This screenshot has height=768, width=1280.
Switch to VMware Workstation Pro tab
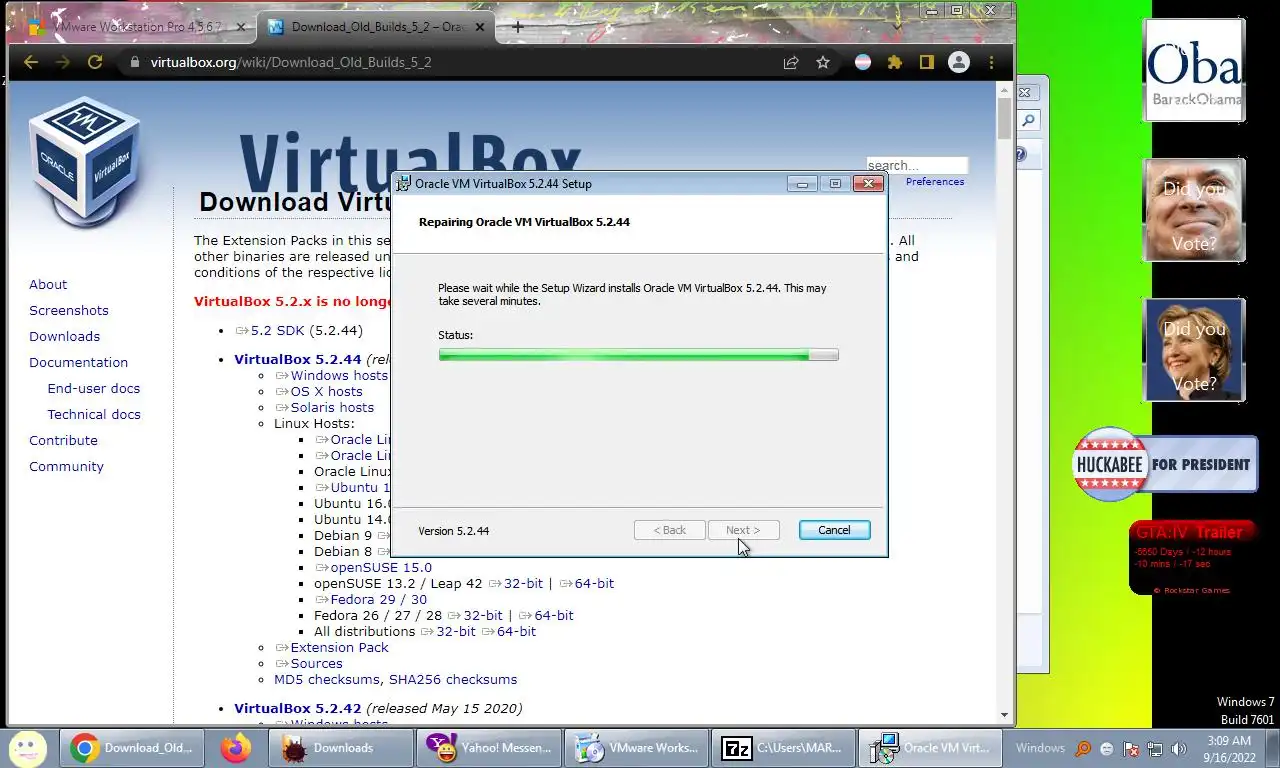pos(135,27)
